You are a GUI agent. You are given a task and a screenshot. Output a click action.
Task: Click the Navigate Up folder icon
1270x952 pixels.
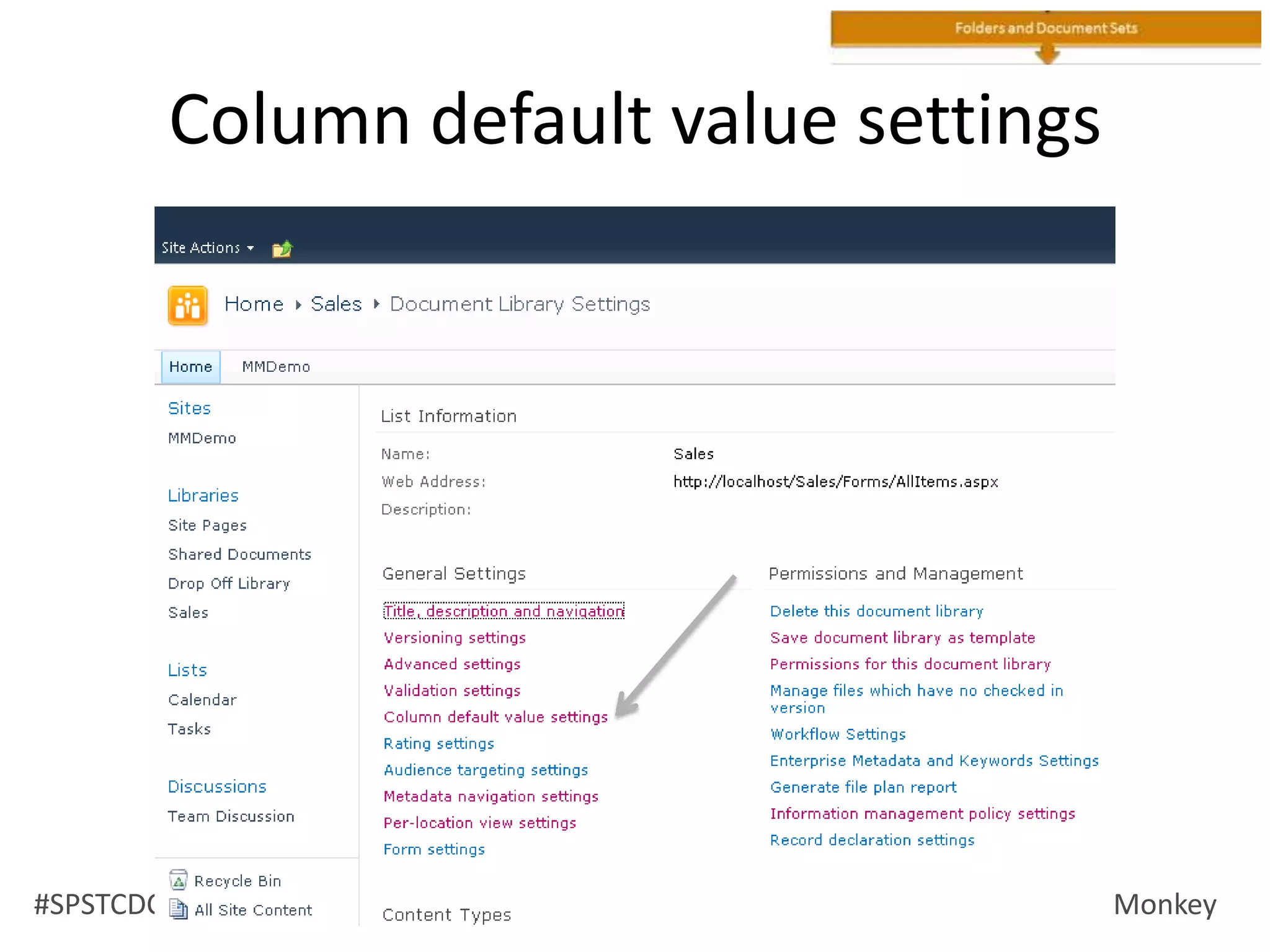(283, 249)
